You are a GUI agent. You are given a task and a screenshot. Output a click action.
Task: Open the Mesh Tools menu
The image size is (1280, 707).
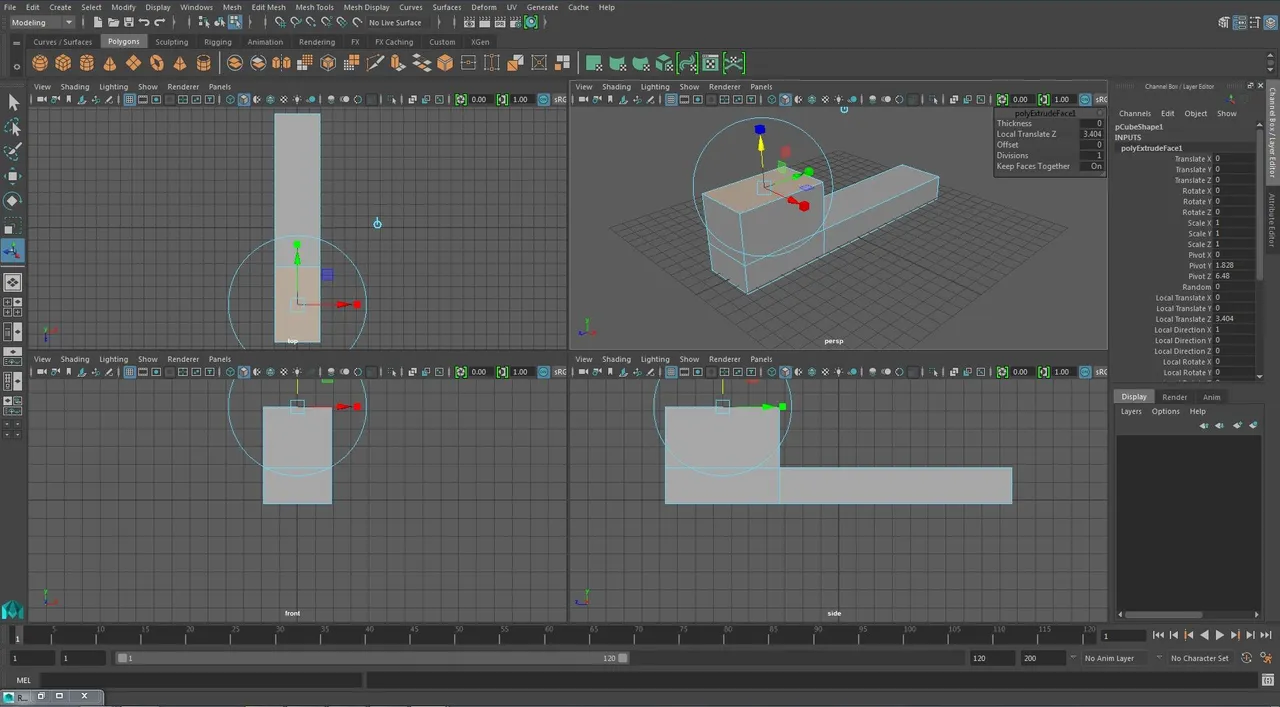(314, 7)
